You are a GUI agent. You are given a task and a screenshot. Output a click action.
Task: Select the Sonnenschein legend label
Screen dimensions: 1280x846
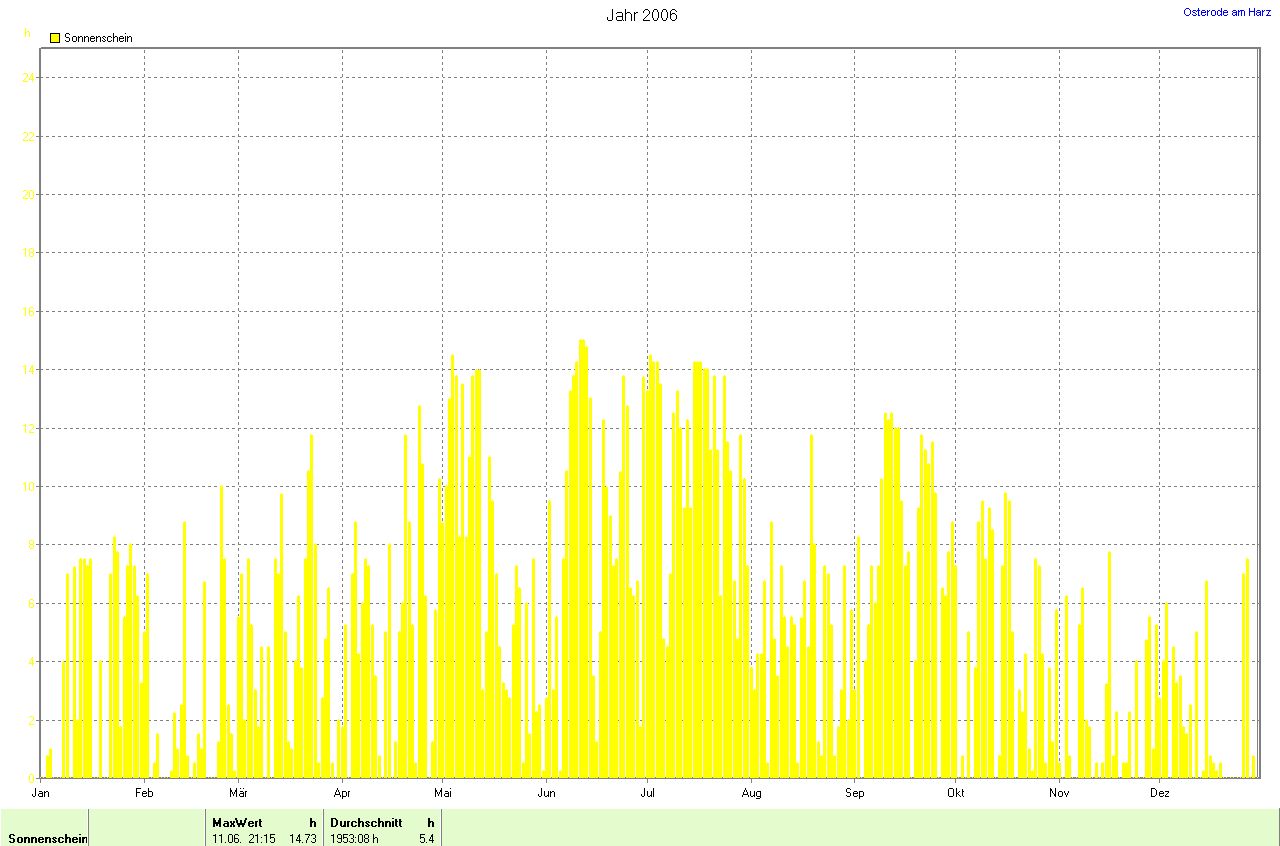tap(98, 38)
